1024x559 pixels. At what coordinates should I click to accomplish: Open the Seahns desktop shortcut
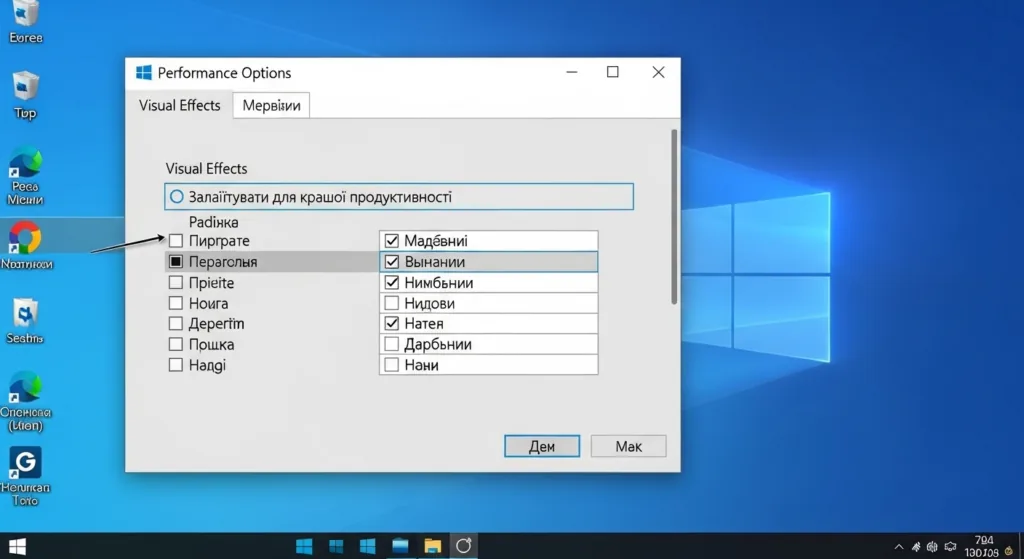(25, 321)
